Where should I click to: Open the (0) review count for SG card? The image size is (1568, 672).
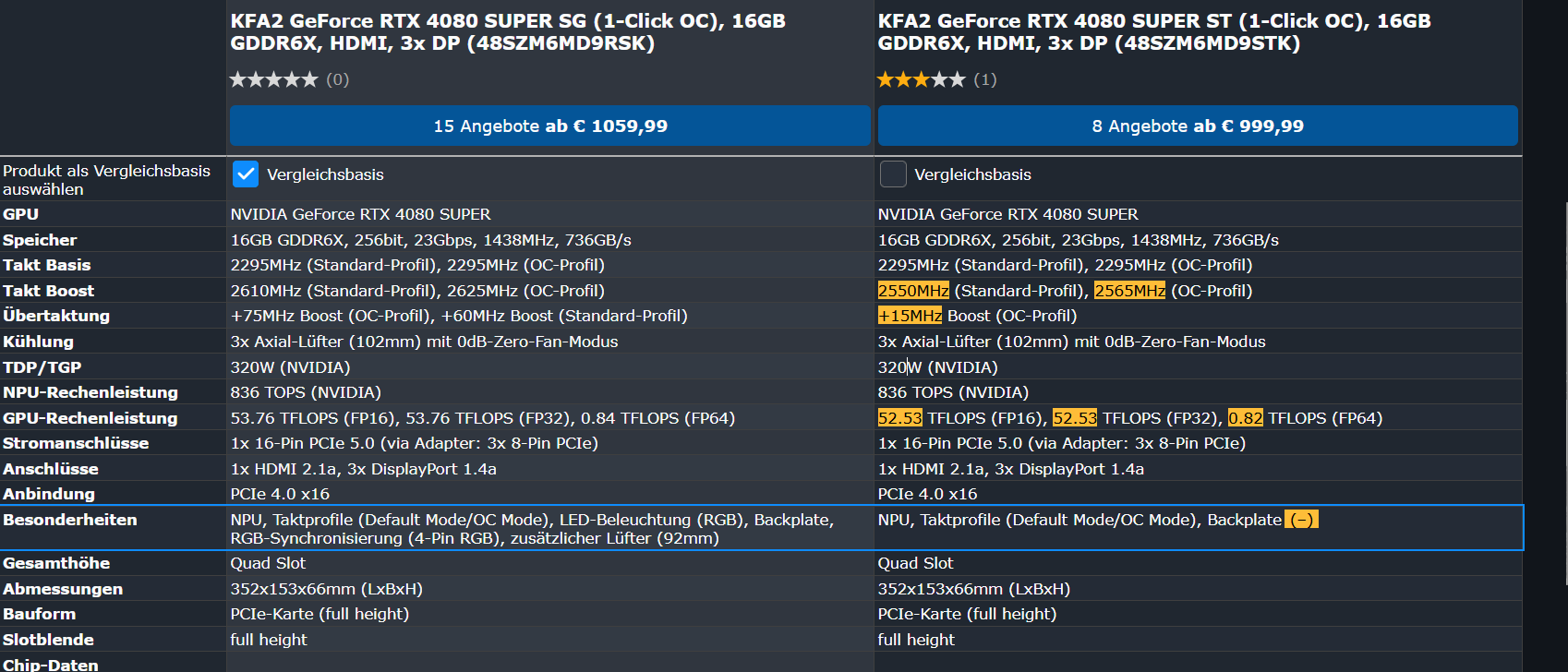coord(338,79)
